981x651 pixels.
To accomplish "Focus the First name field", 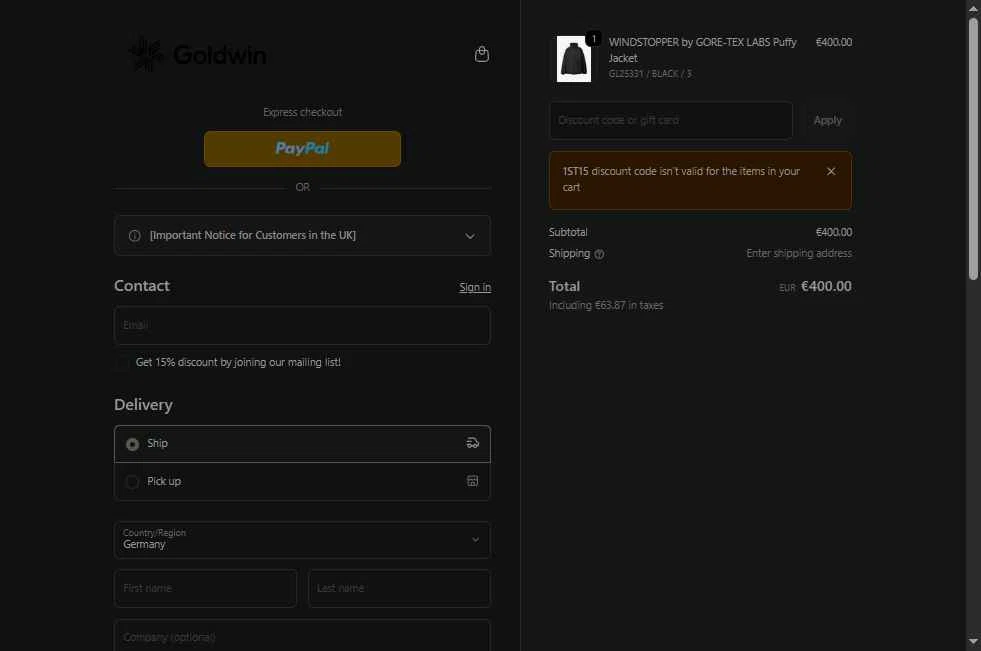I will 205,588.
